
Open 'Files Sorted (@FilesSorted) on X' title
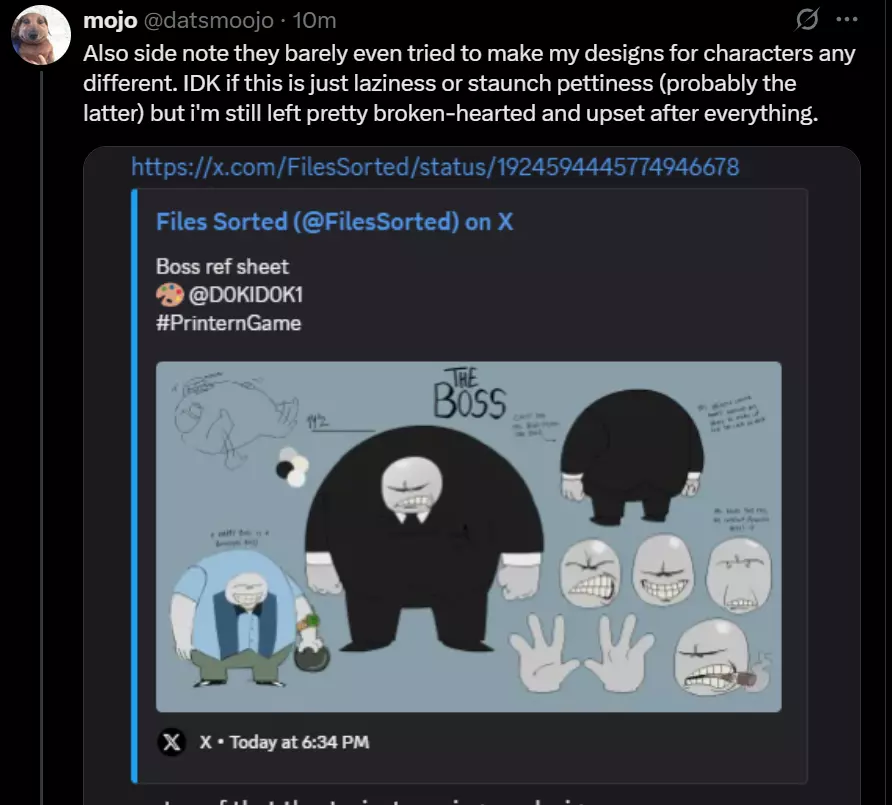point(334,222)
